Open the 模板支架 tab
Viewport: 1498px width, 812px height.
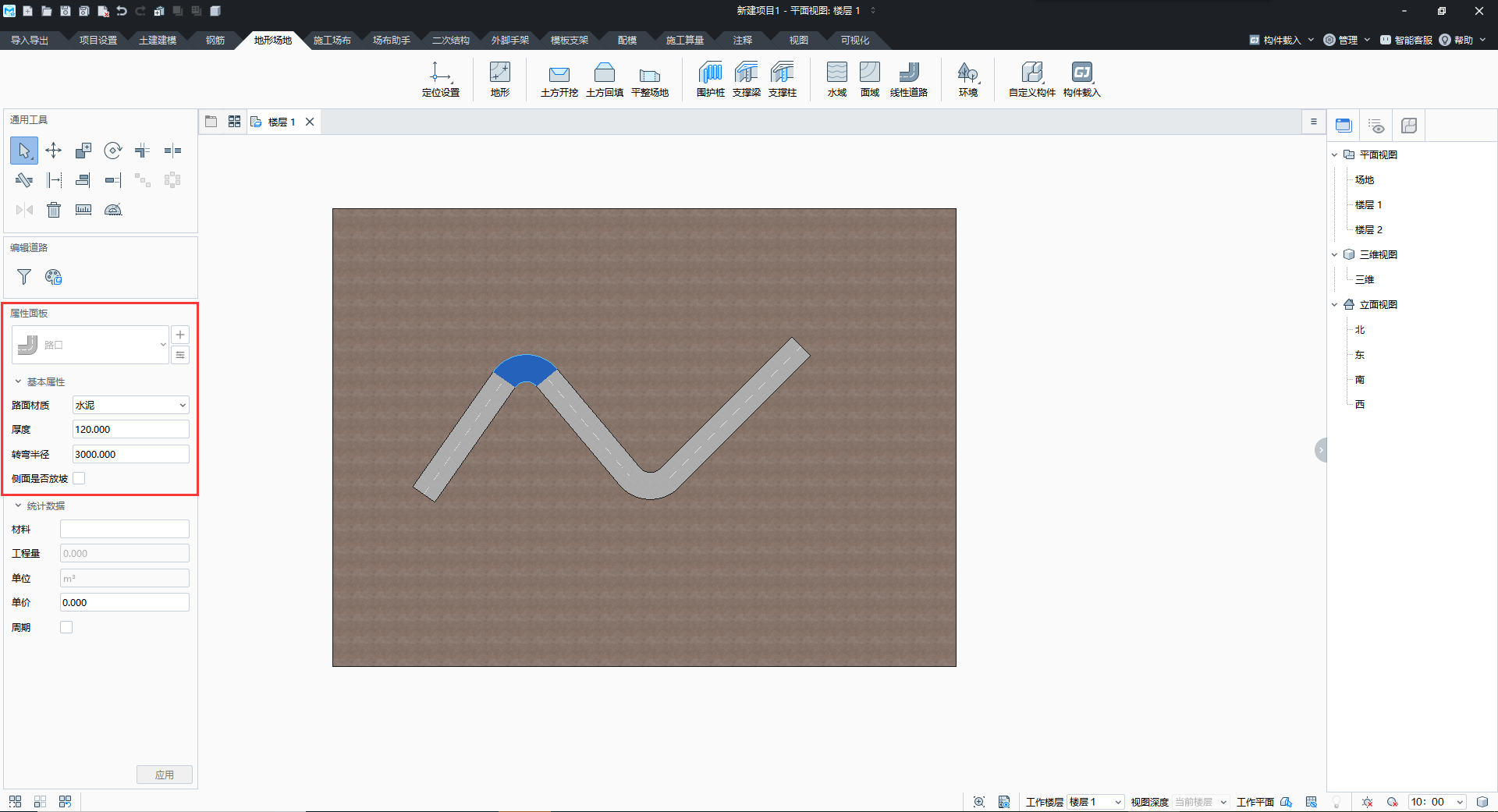point(570,40)
